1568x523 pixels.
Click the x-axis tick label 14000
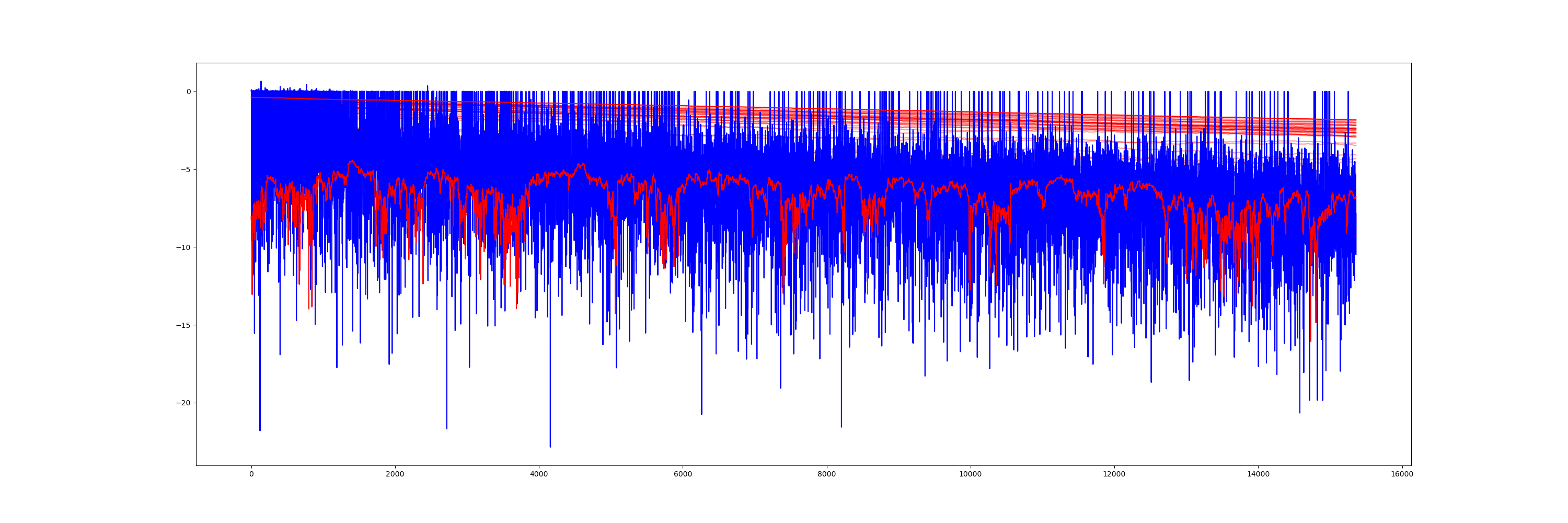[1258, 474]
